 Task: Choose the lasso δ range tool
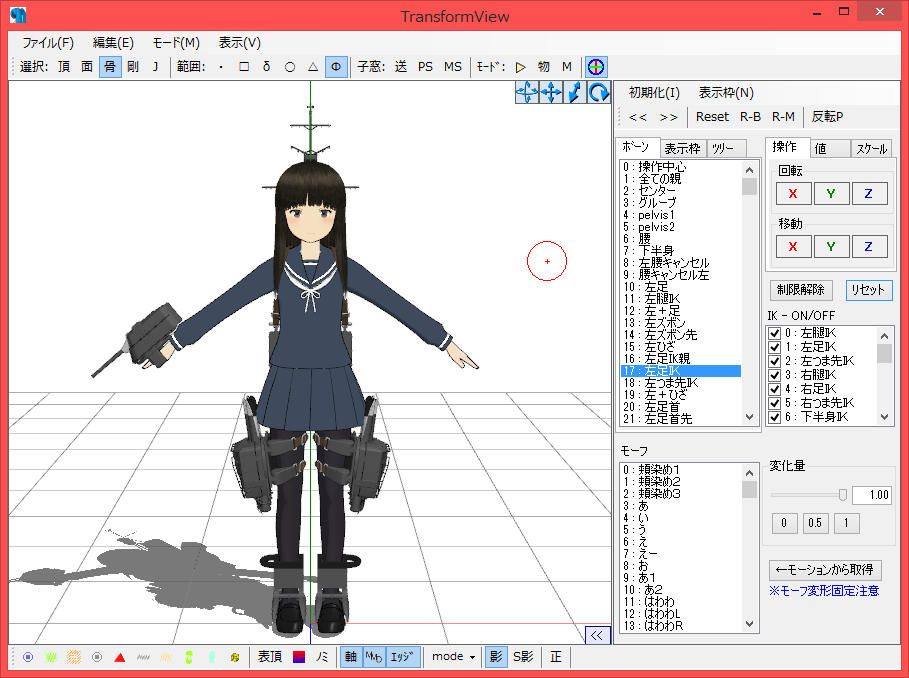pos(267,67)
